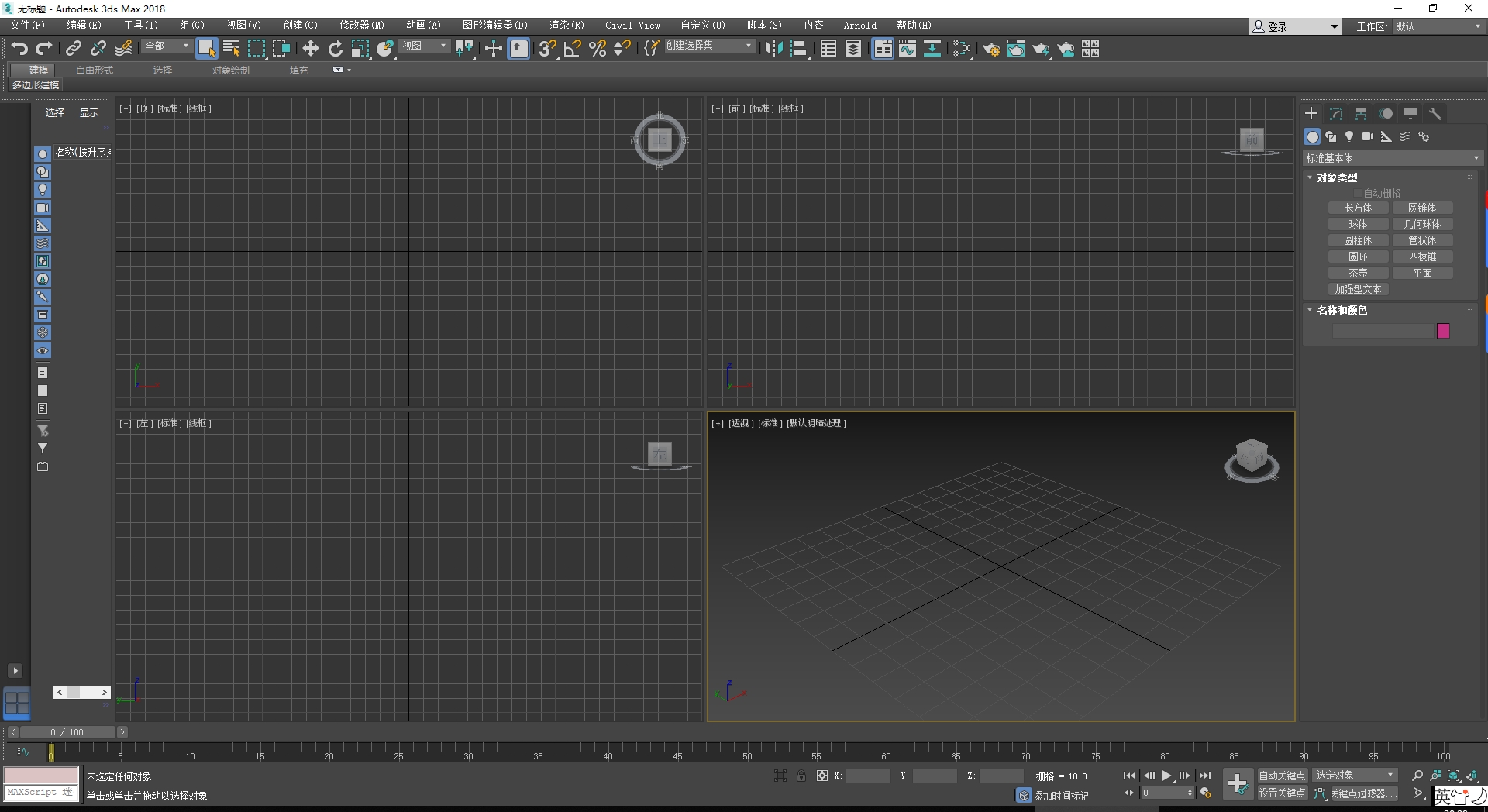Click the 茶壶 Teapot creation button
The height and width of the screenshot is (812, 1488).
click(x=1358, y=273)
